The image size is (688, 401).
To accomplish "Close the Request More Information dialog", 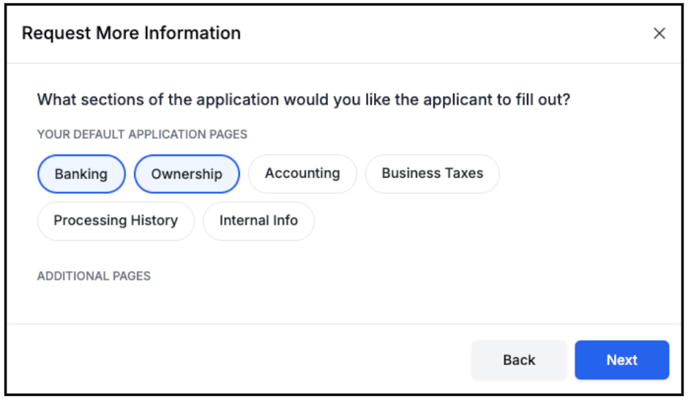I will 659,33.
